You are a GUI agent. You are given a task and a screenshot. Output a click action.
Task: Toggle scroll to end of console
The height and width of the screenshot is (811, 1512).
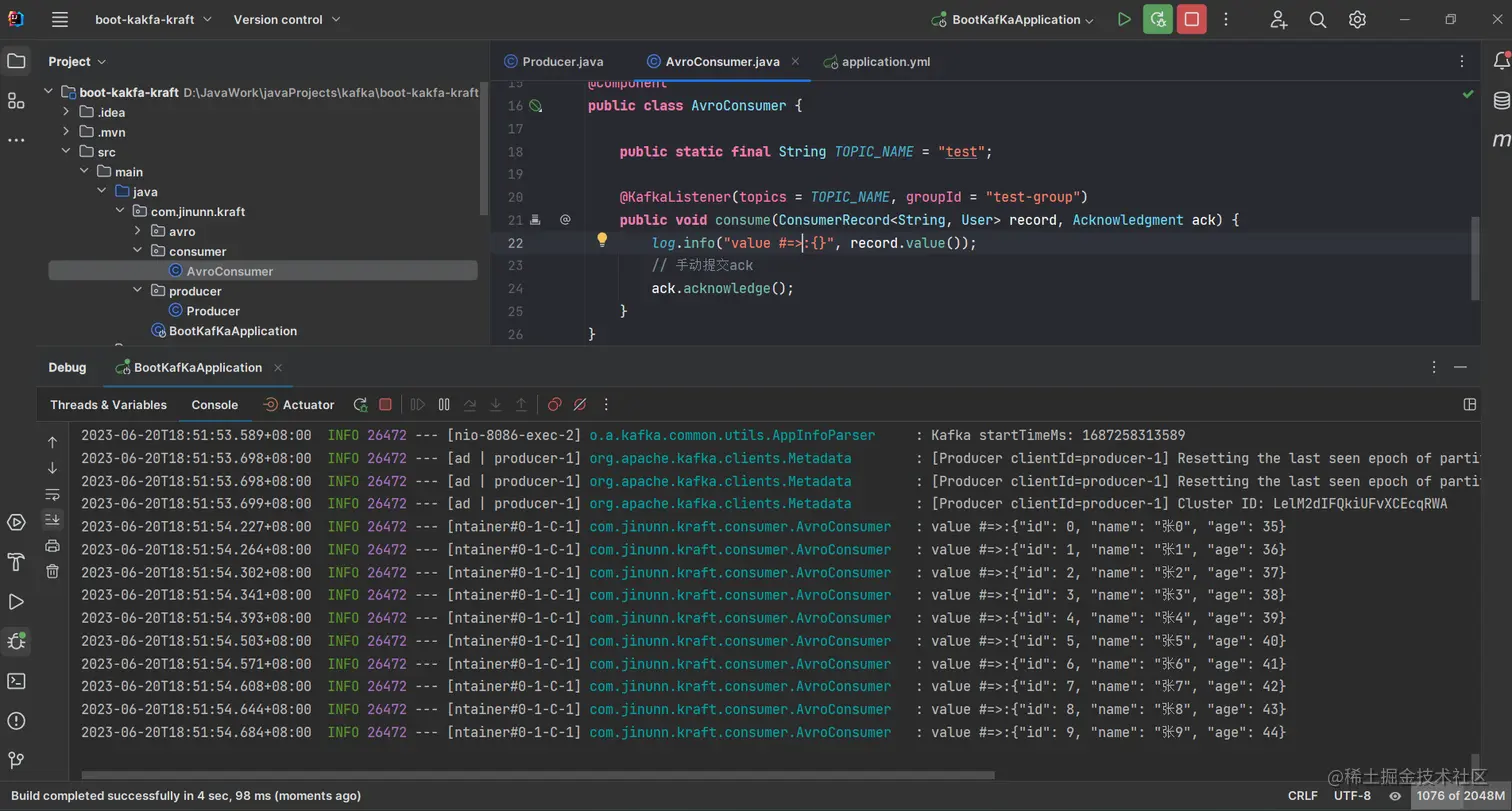pyautogui.click(x=53, y=519)
